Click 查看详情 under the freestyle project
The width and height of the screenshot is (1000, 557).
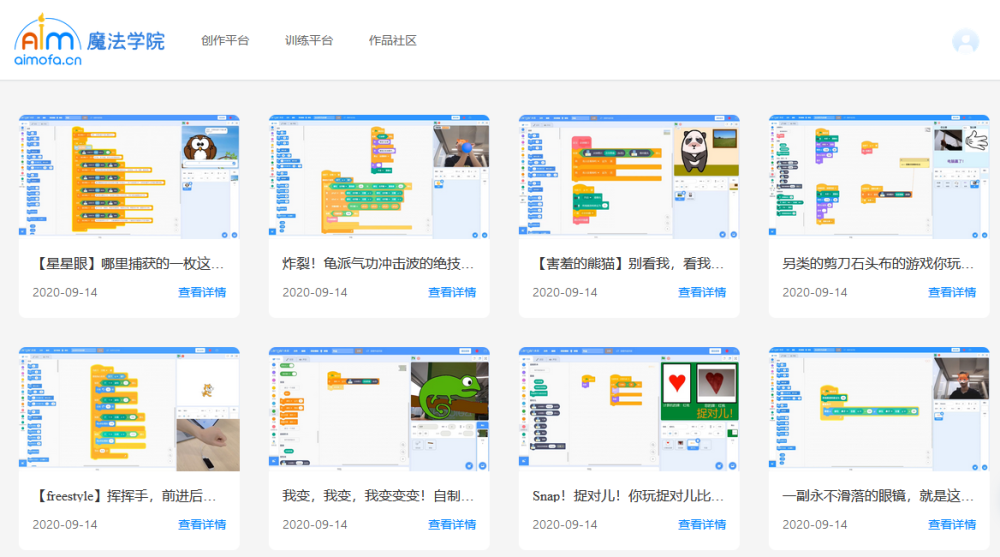202,524
